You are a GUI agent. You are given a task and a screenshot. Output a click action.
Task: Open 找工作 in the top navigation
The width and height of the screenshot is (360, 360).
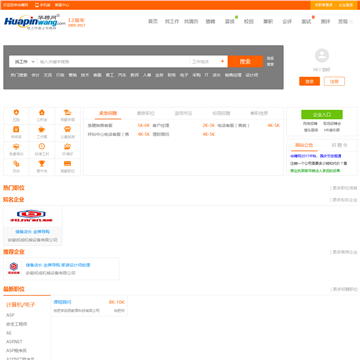pos(172,21)
